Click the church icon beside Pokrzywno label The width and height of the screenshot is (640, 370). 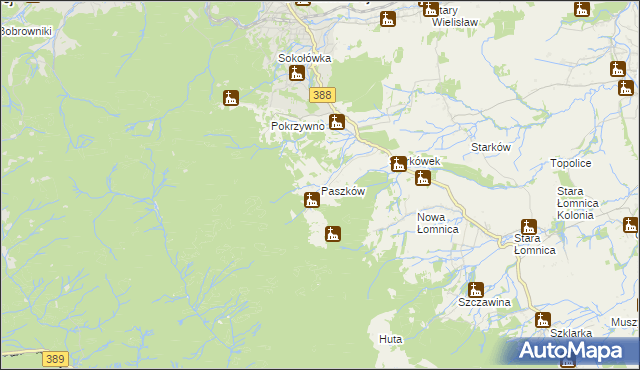[x=337, y=122]
